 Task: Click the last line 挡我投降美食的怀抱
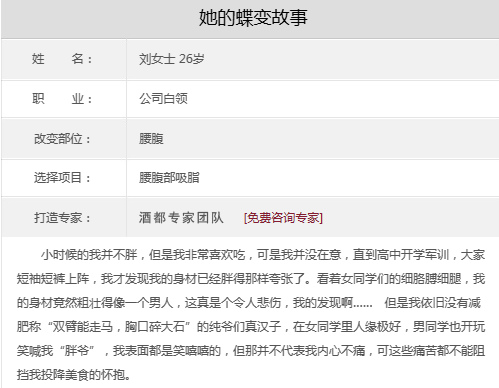[x=74, y=375]
